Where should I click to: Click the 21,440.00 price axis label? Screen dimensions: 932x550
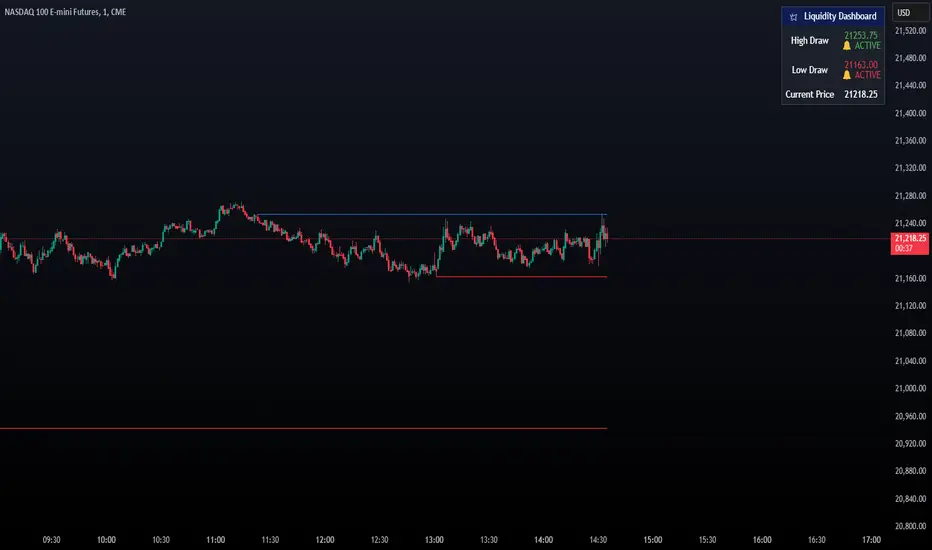[x=910, y=86]
